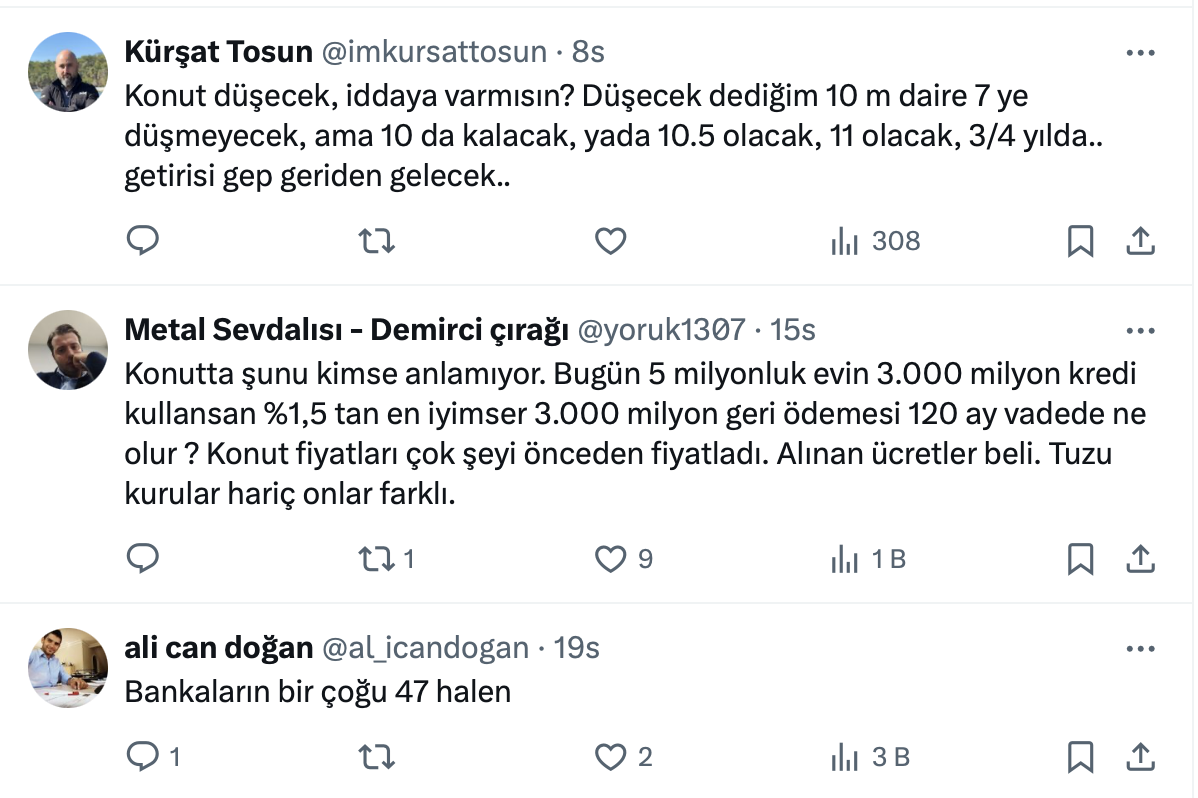Reply to Metal Sevdalısı's tweet
Viewport: 1198px width, 798px height.
143,559
